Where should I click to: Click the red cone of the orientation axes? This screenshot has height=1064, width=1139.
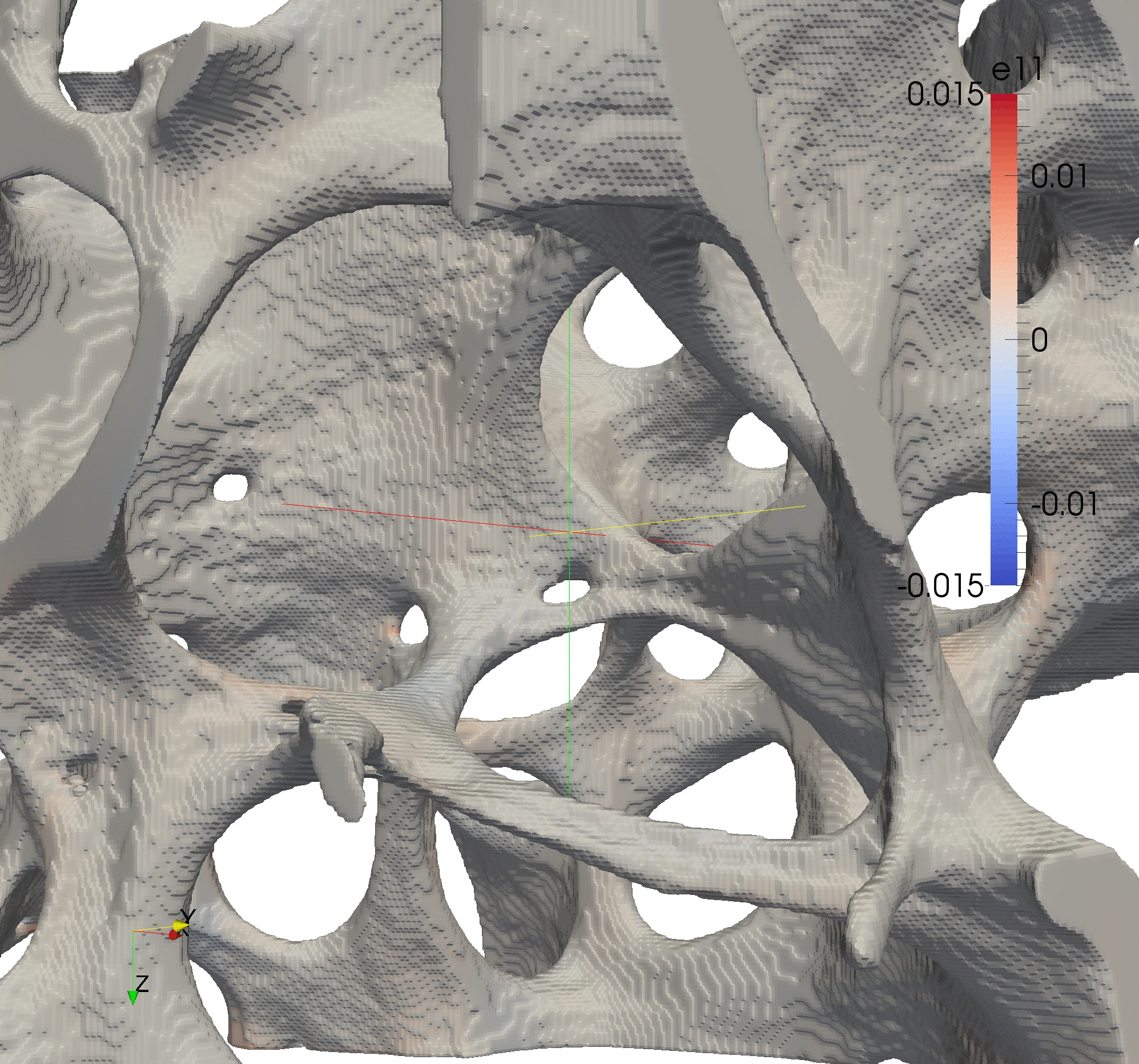pos(174,935)
